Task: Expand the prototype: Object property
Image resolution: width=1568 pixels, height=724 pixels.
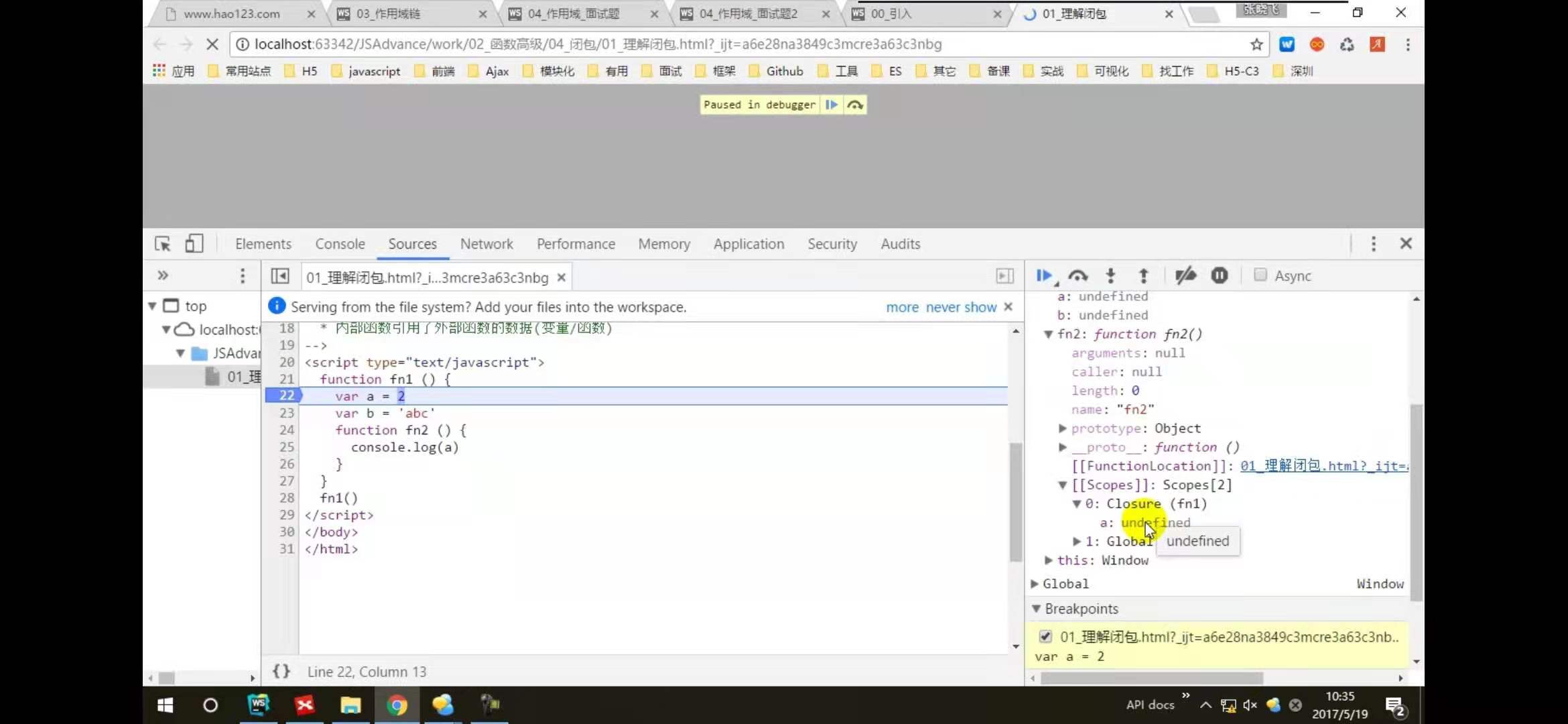Action: [x=1062, y=428]
